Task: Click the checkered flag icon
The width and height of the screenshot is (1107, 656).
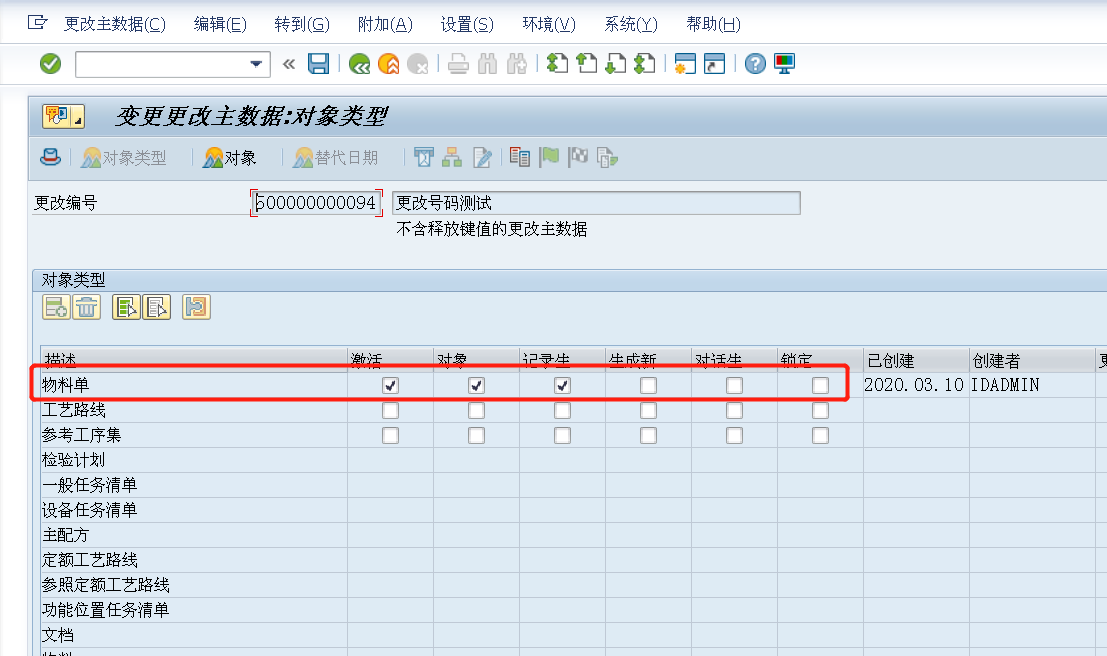Action: [x=578, y=157]
